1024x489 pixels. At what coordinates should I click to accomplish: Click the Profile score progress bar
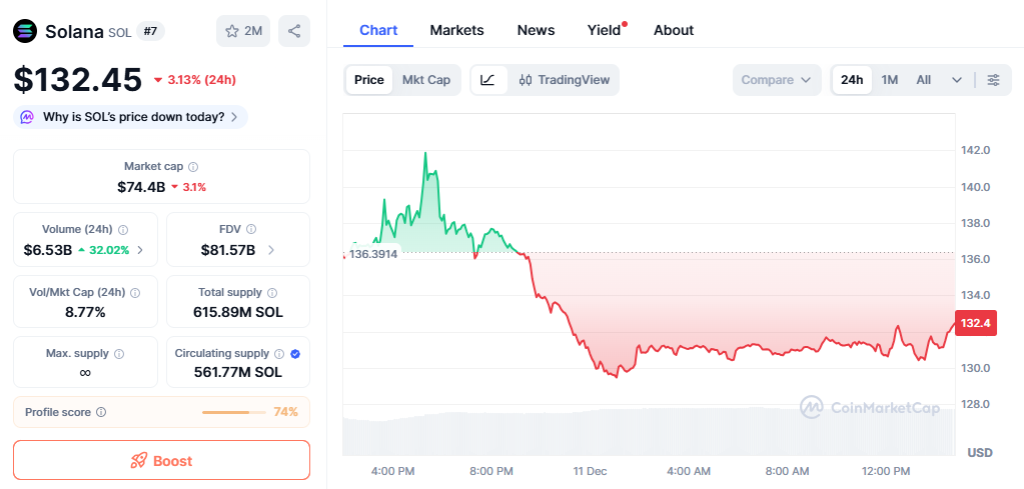234,412
